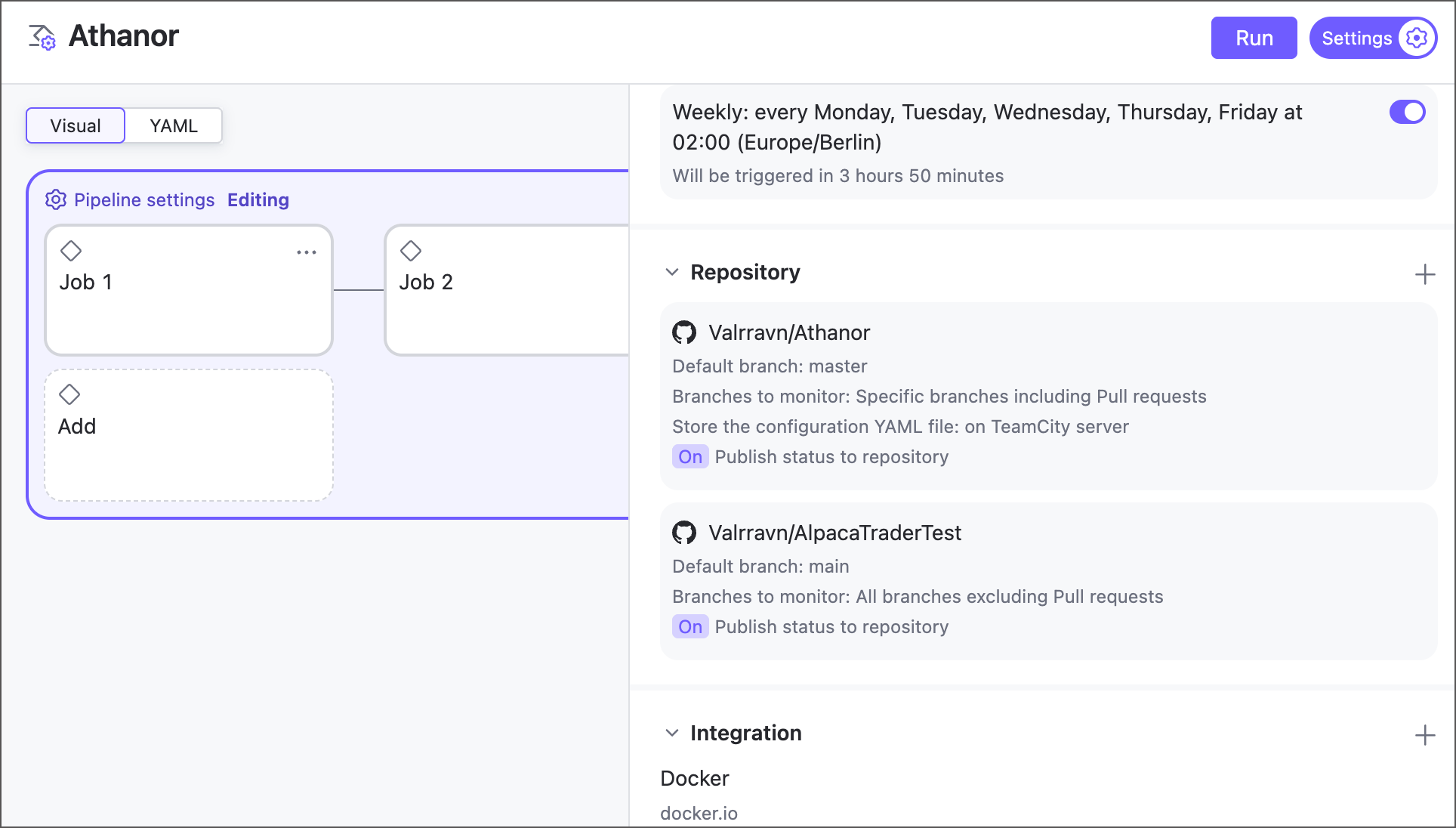Viewport: 1456px width, 828px height.
Task: Click the Settings gear icon
Action: click(x=1416, y=38)
